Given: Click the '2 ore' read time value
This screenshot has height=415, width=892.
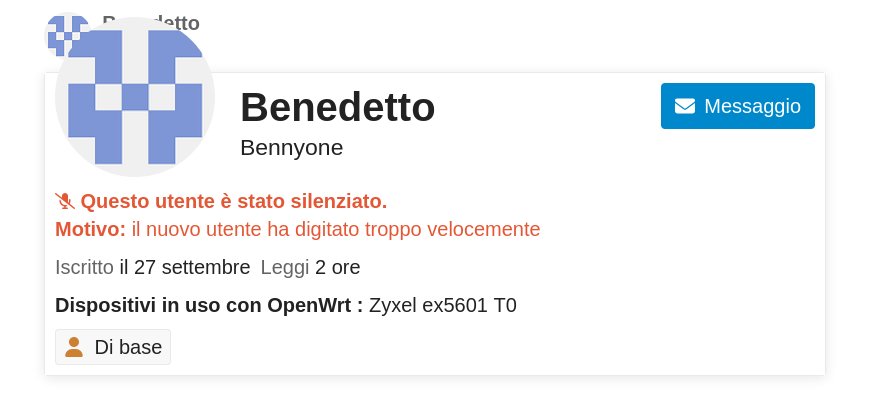Looking at the screenshot, I should point(337,267).
